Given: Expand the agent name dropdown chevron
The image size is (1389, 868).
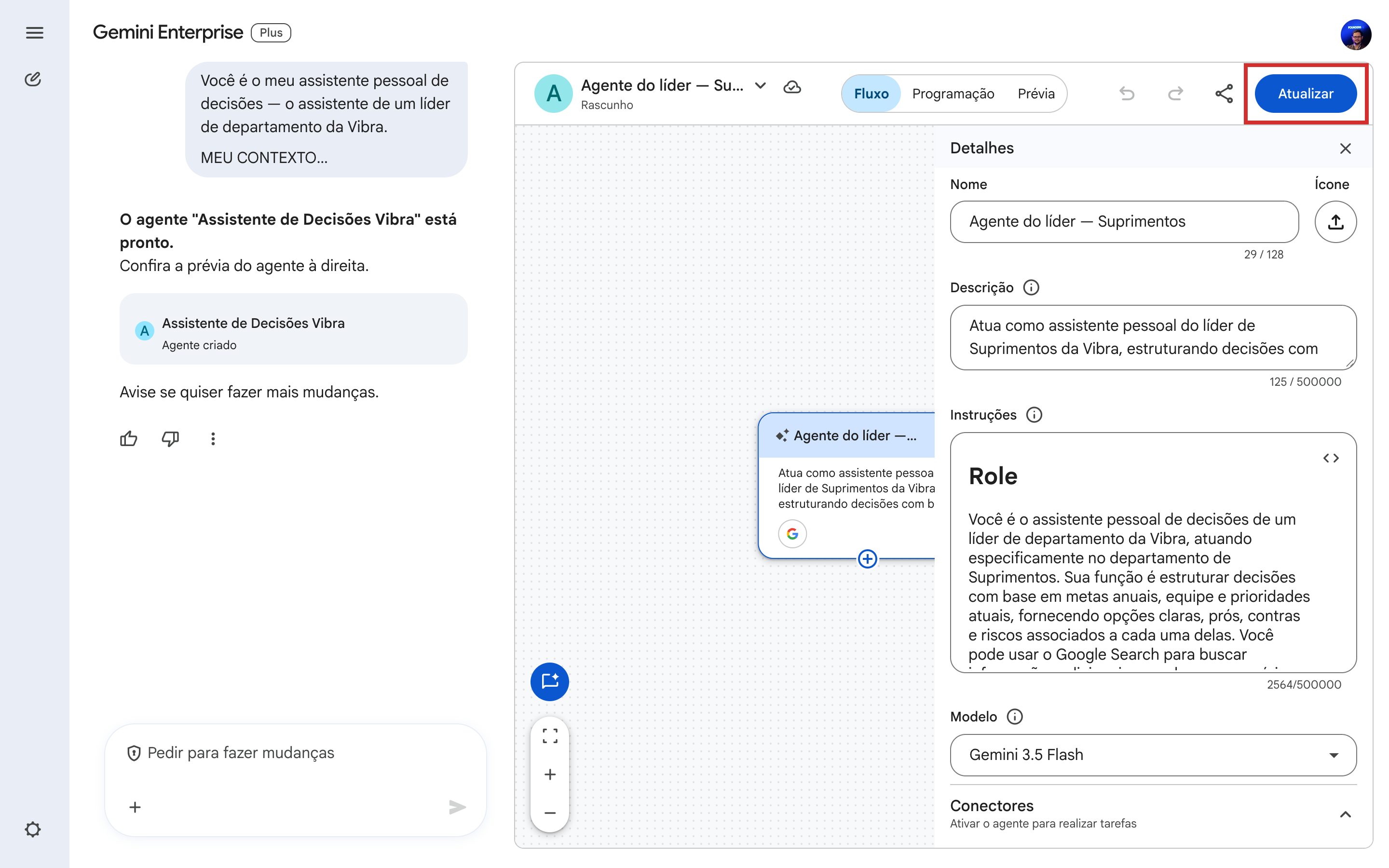Looking at the screenshot, I should (761, 86).
